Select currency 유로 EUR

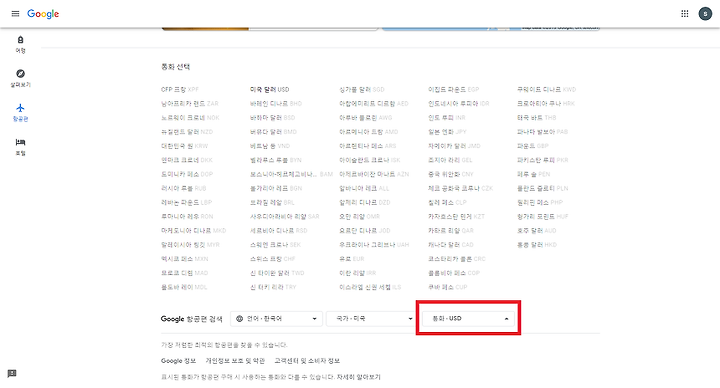(352, 259)
